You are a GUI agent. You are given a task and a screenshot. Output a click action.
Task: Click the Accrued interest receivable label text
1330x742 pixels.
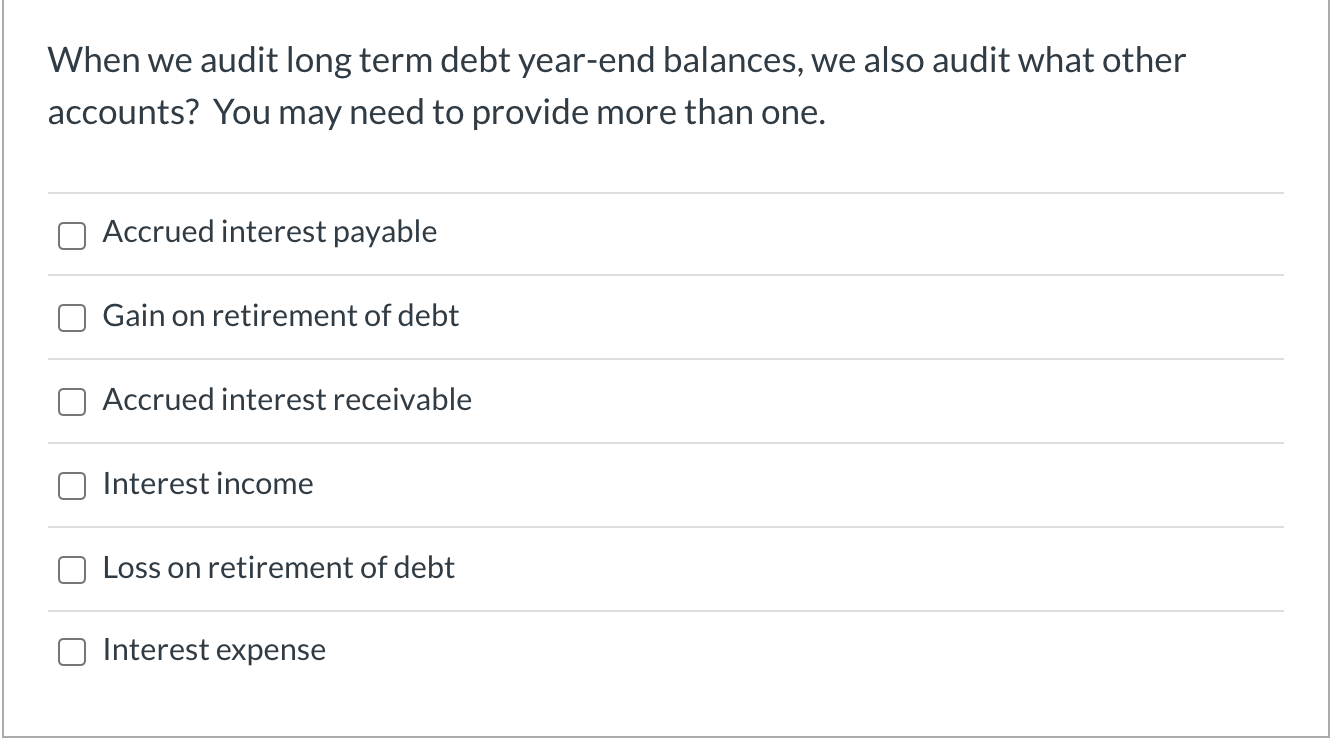click(286, 400)
